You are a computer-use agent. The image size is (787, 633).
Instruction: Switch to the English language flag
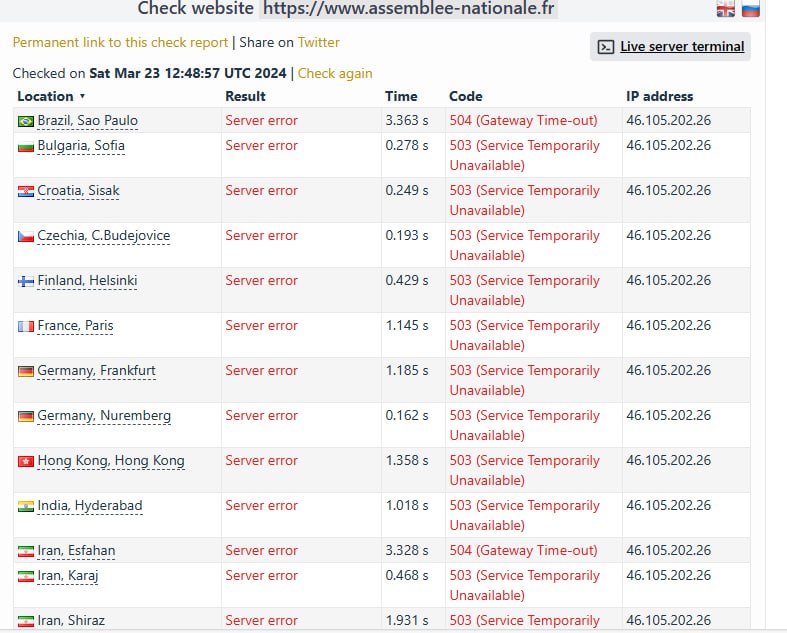coord(725,9)
